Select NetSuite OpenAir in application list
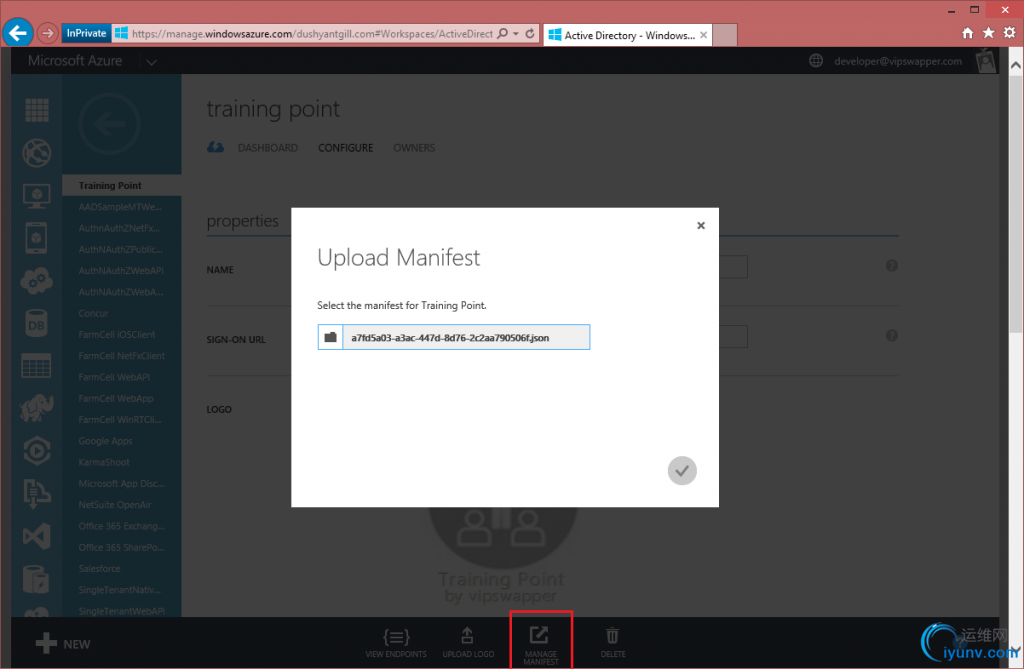This screenshot has height=669, width=1024. coord(115,505)
